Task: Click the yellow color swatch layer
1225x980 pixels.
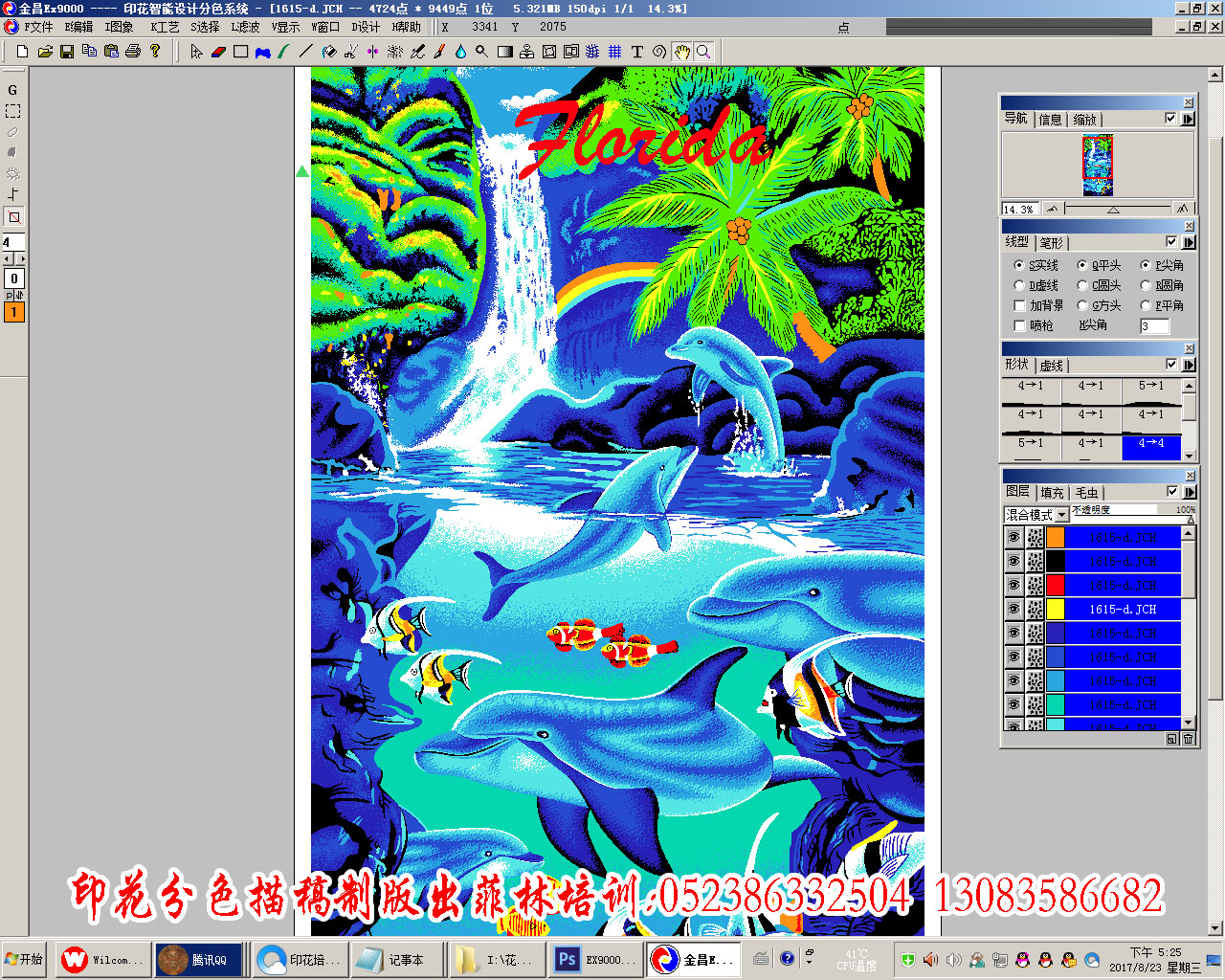Action: pos(1055,609)
